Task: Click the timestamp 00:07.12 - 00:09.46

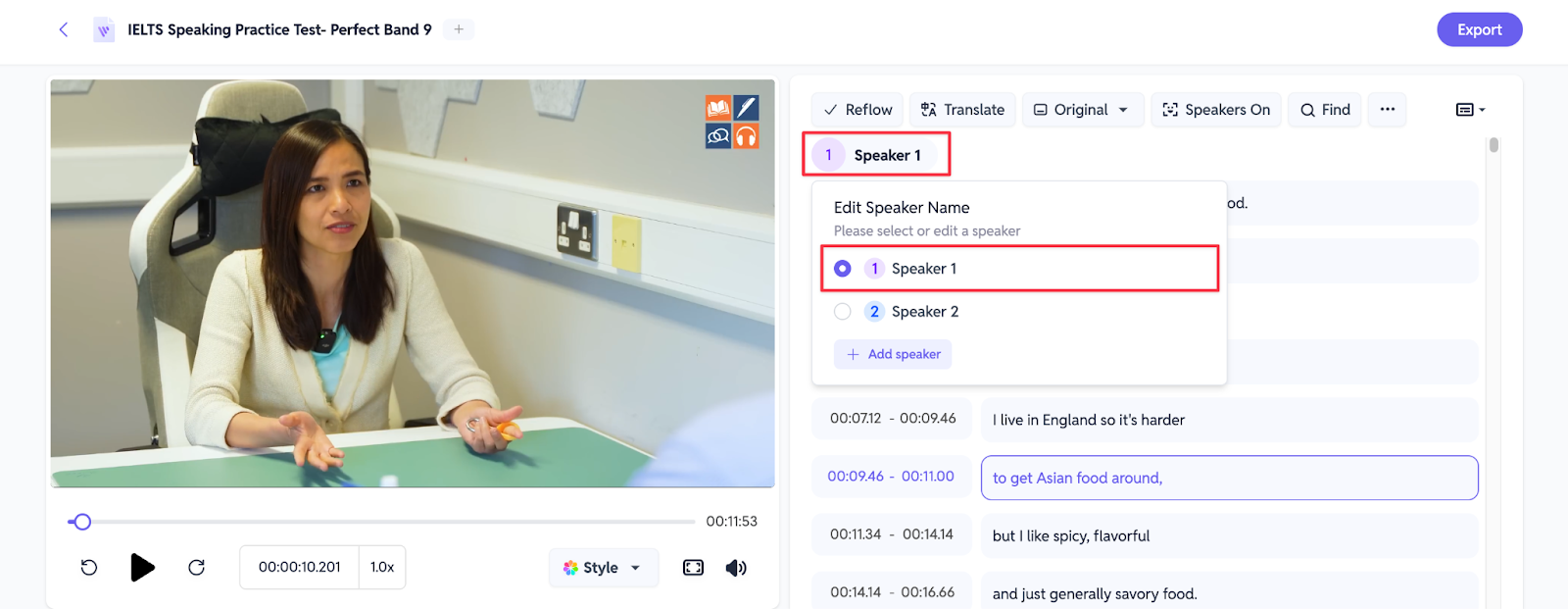Action: tap(892, 419)
